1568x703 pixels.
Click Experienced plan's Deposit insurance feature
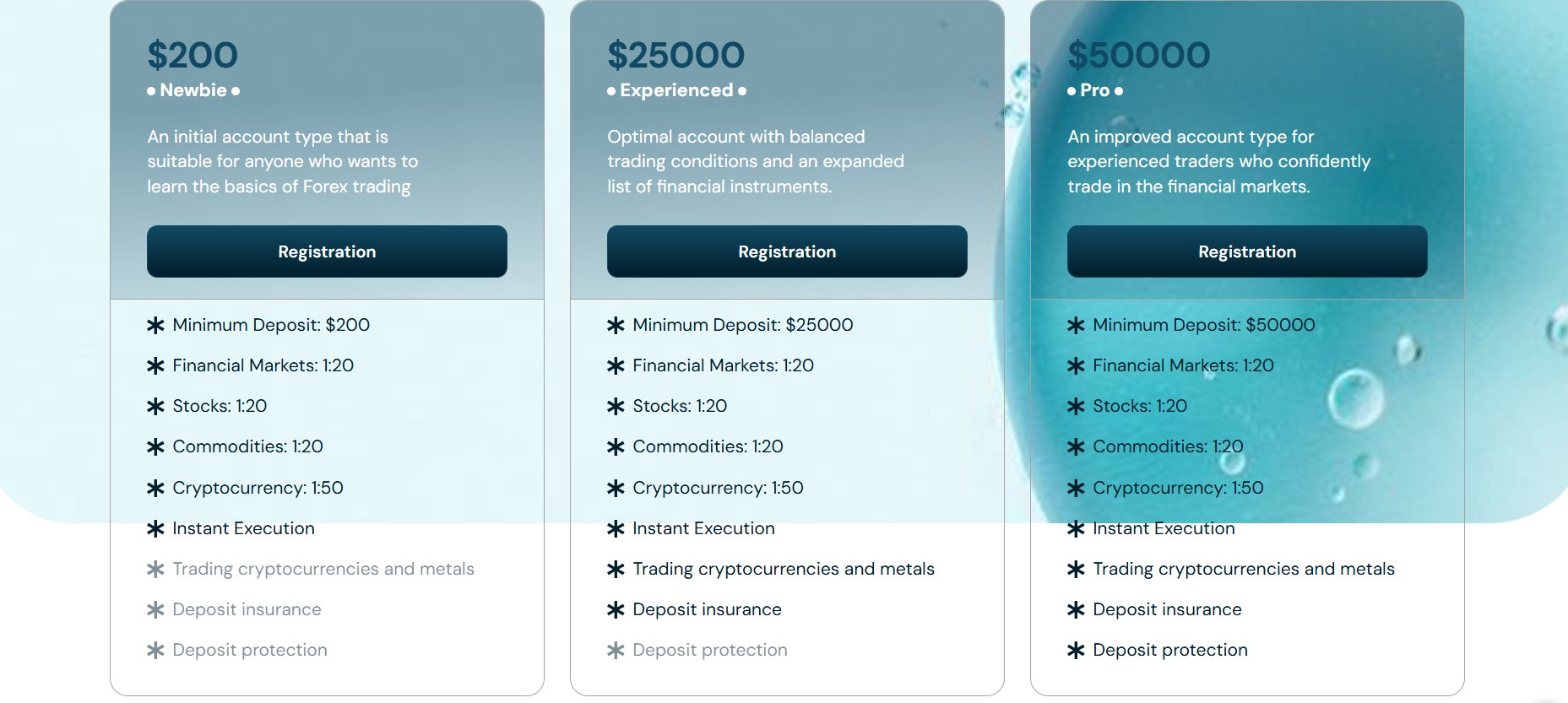[707, 609]
